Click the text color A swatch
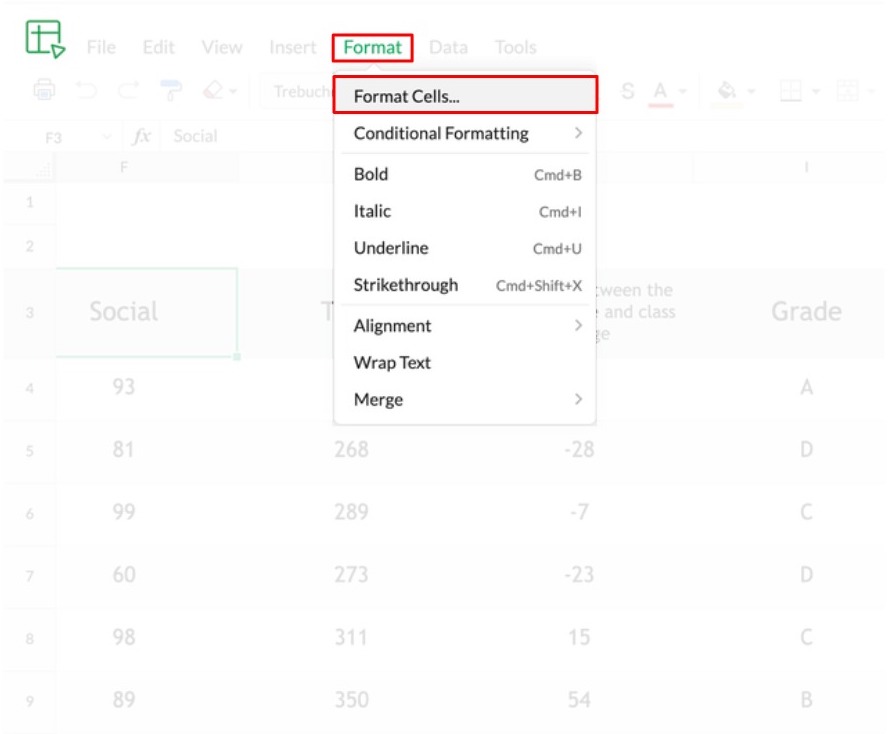The image size is (888, 734). click(660, 92)
